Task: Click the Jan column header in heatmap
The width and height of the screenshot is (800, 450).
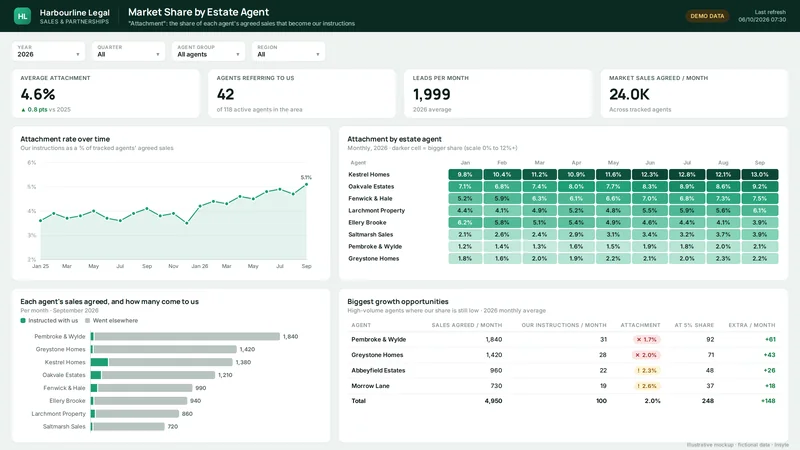Action: tap(465, 163)
